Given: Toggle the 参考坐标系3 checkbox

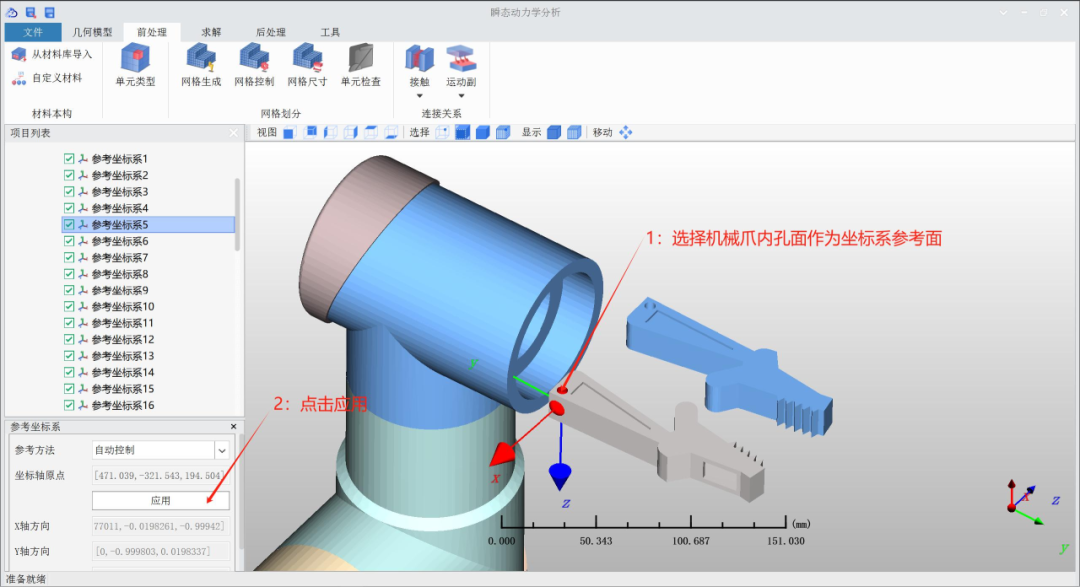Looking at the screenshot, I should click(x=69, y=192).
